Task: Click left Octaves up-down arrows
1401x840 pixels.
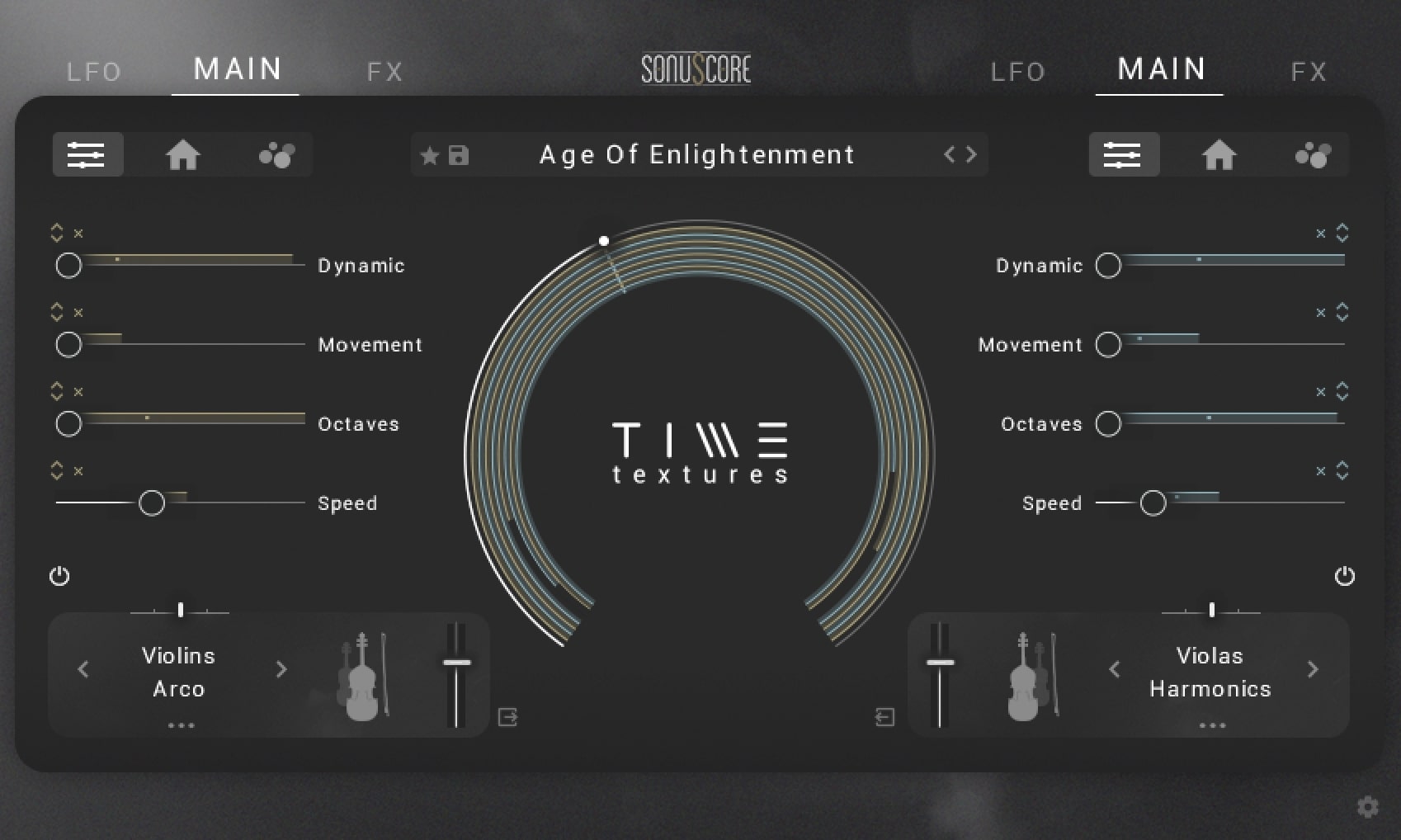Action: (56, 391)
